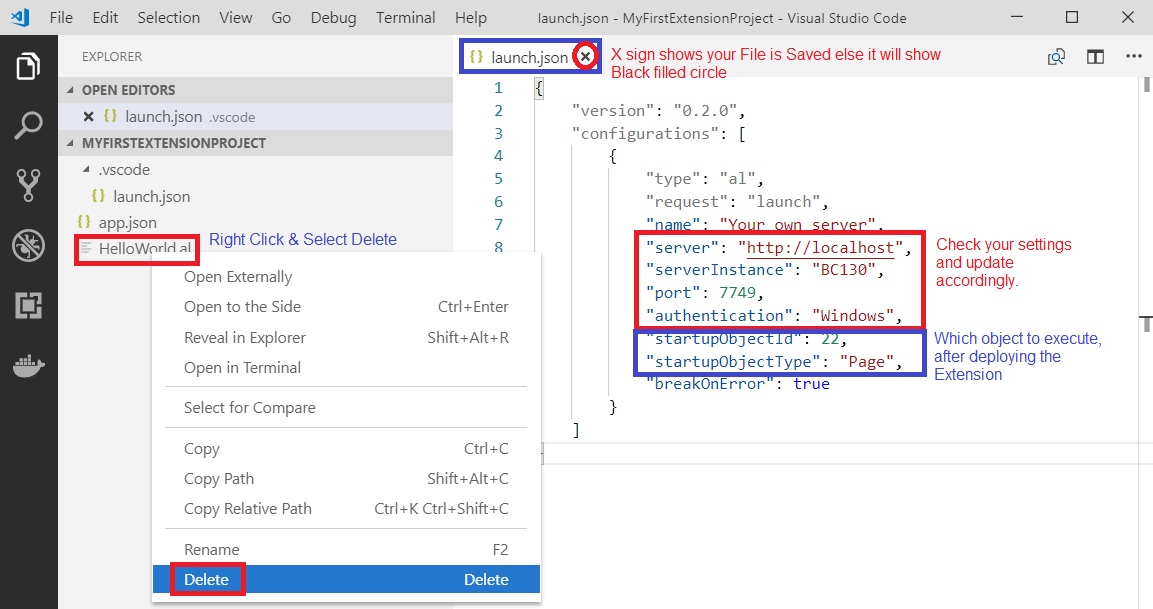Open the Extensions view icon
1153x609 pixels.
[x=28, y=305]
